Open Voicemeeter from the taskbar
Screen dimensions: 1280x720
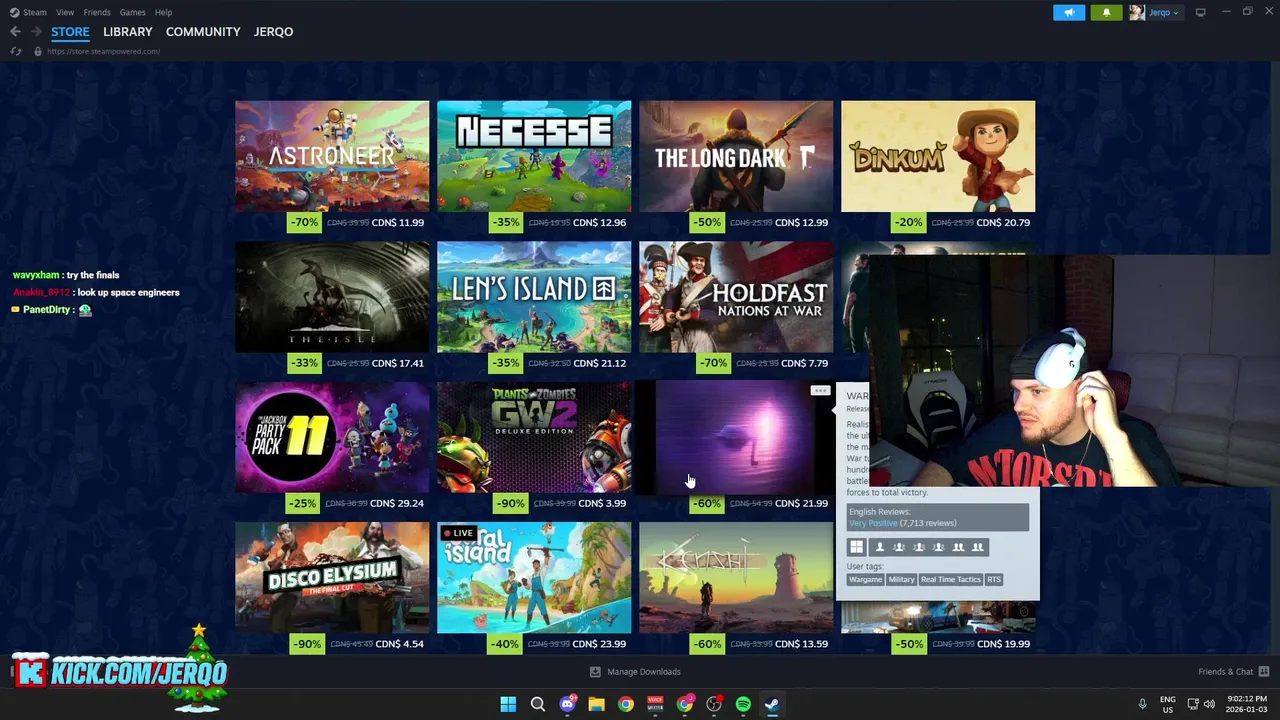655,704
